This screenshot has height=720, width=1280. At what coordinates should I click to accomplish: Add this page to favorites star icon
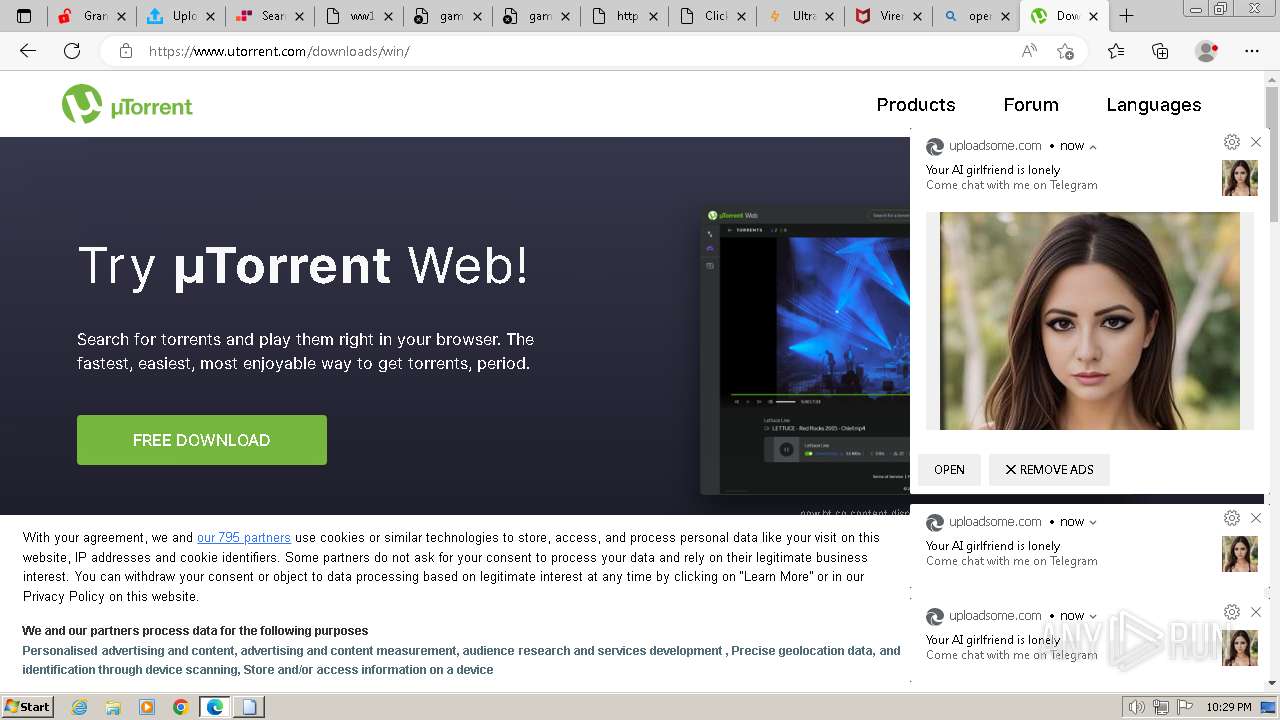1065,51
